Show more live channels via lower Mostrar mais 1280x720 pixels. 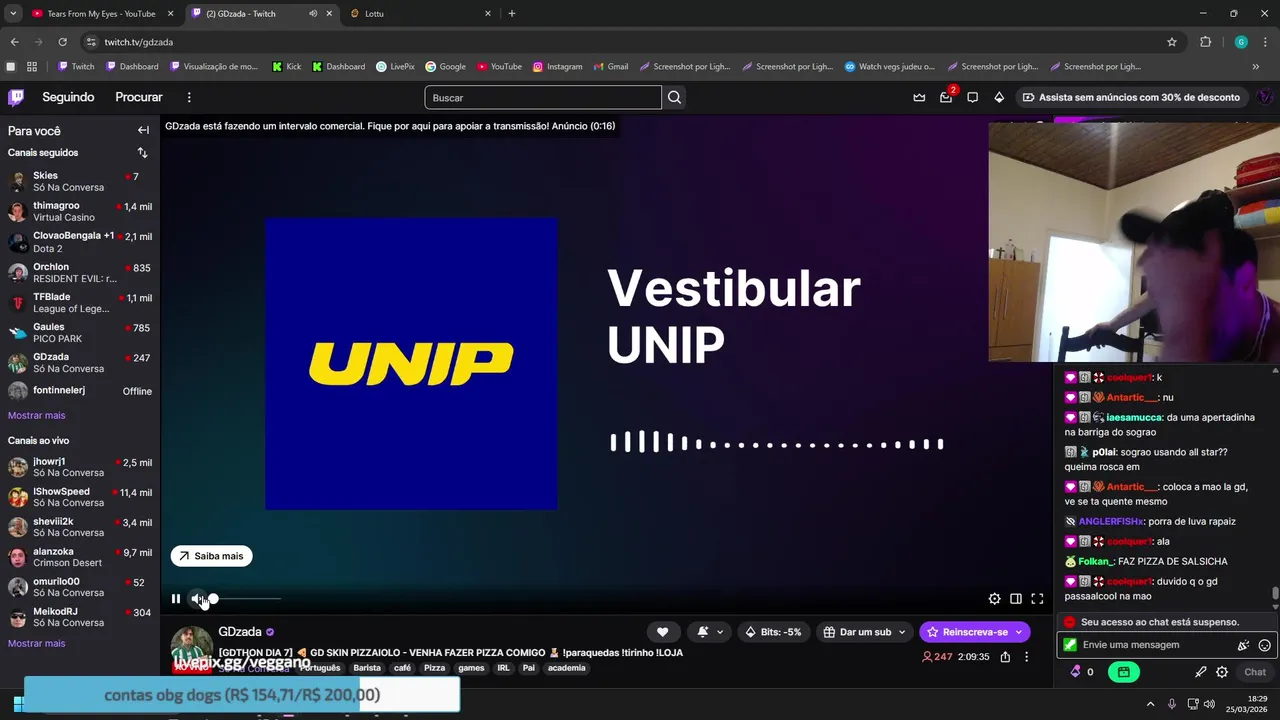click(36, 643)
